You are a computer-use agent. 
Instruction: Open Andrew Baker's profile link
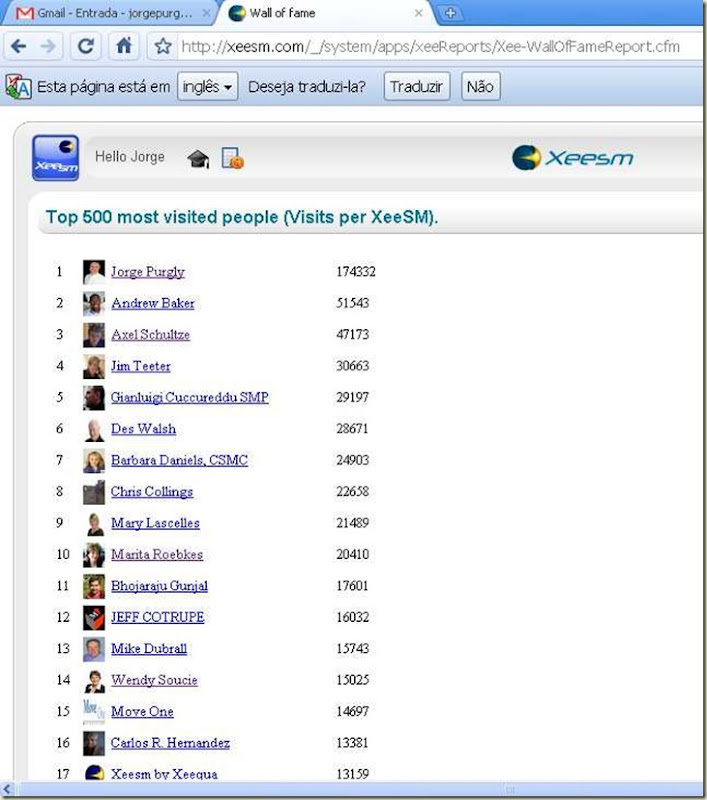[153, 303]
